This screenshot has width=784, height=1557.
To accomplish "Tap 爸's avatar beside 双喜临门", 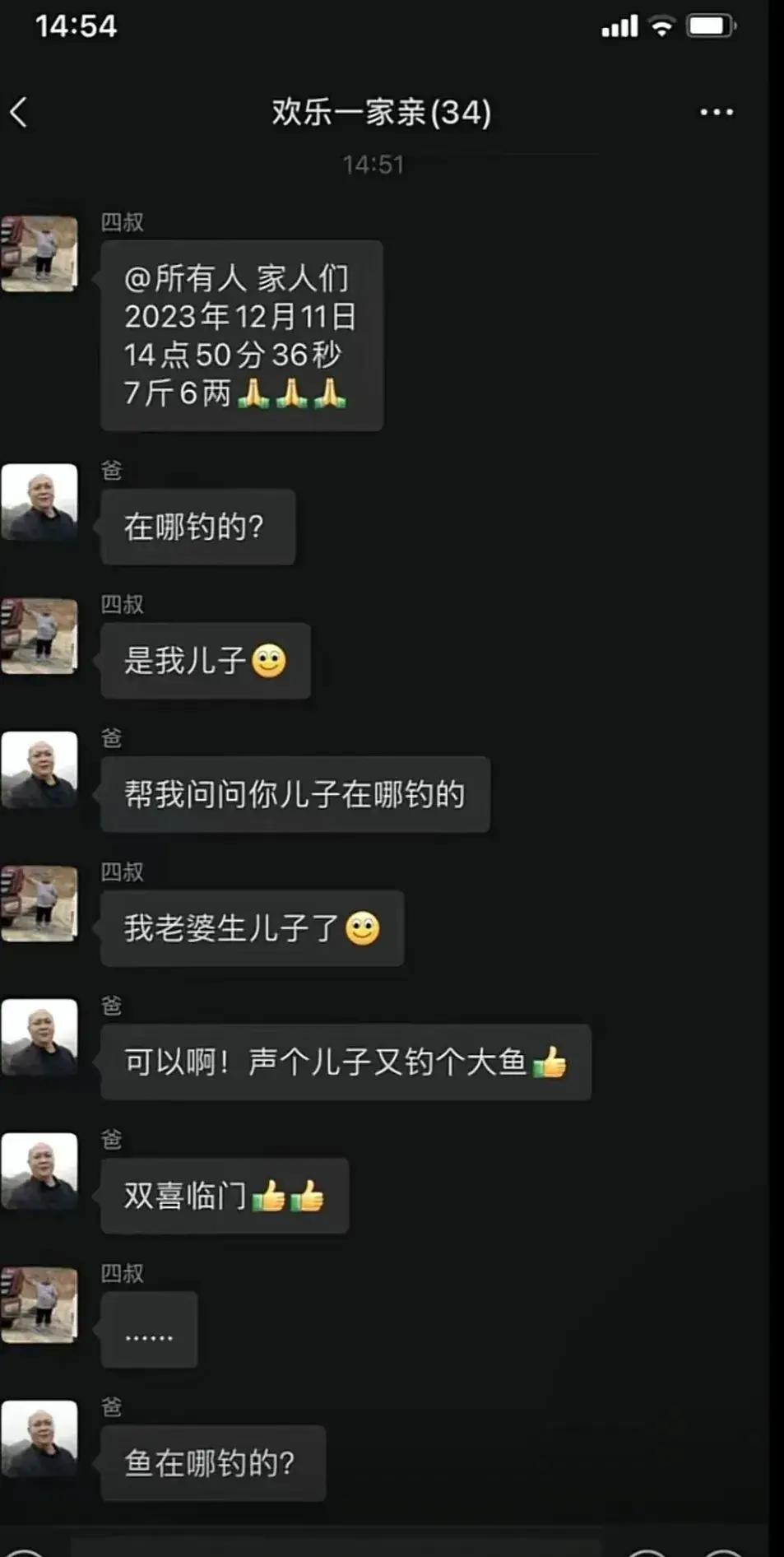I will [x=39, y=1171].
